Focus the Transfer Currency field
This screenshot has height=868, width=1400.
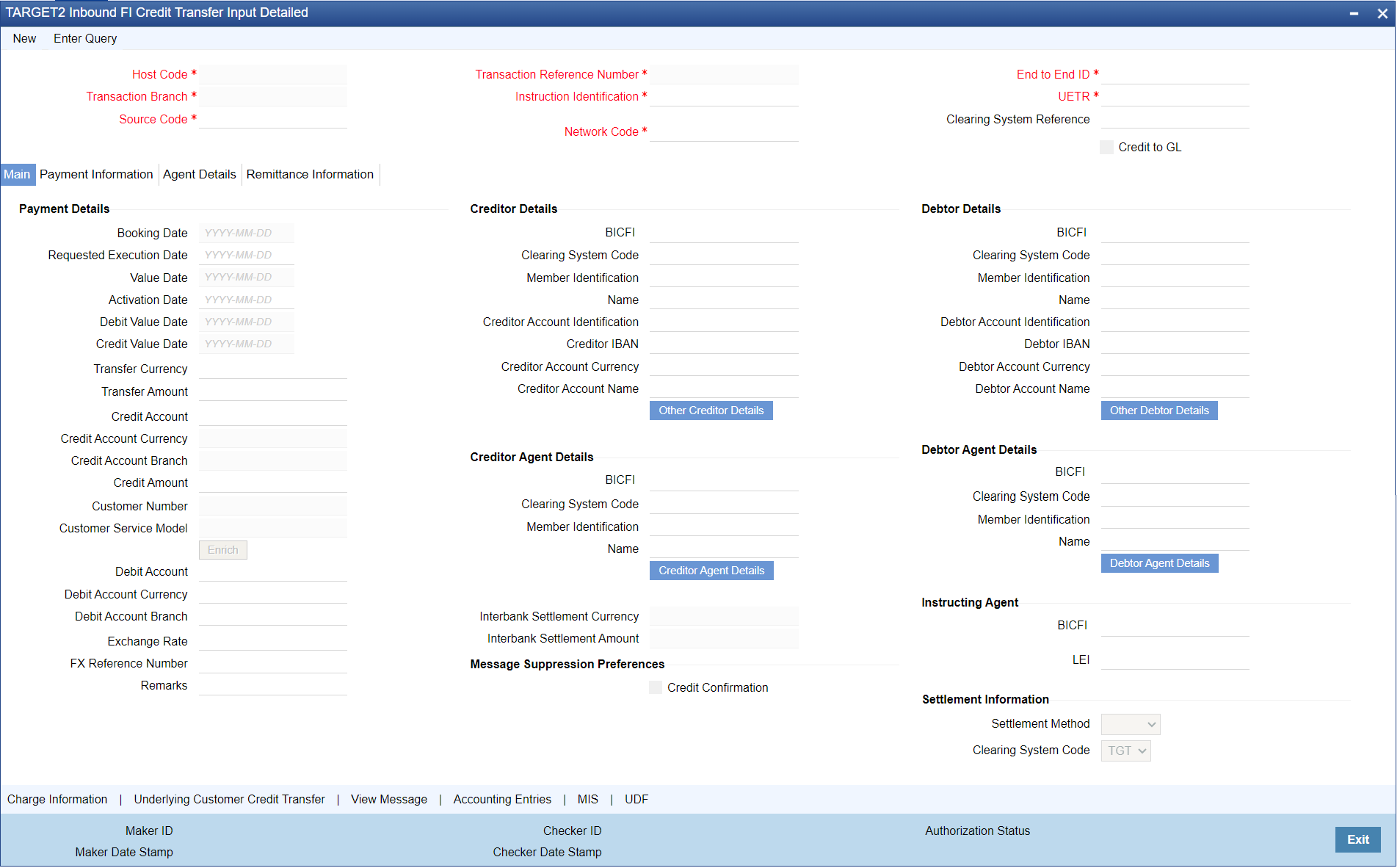click(x=273, y=369)
